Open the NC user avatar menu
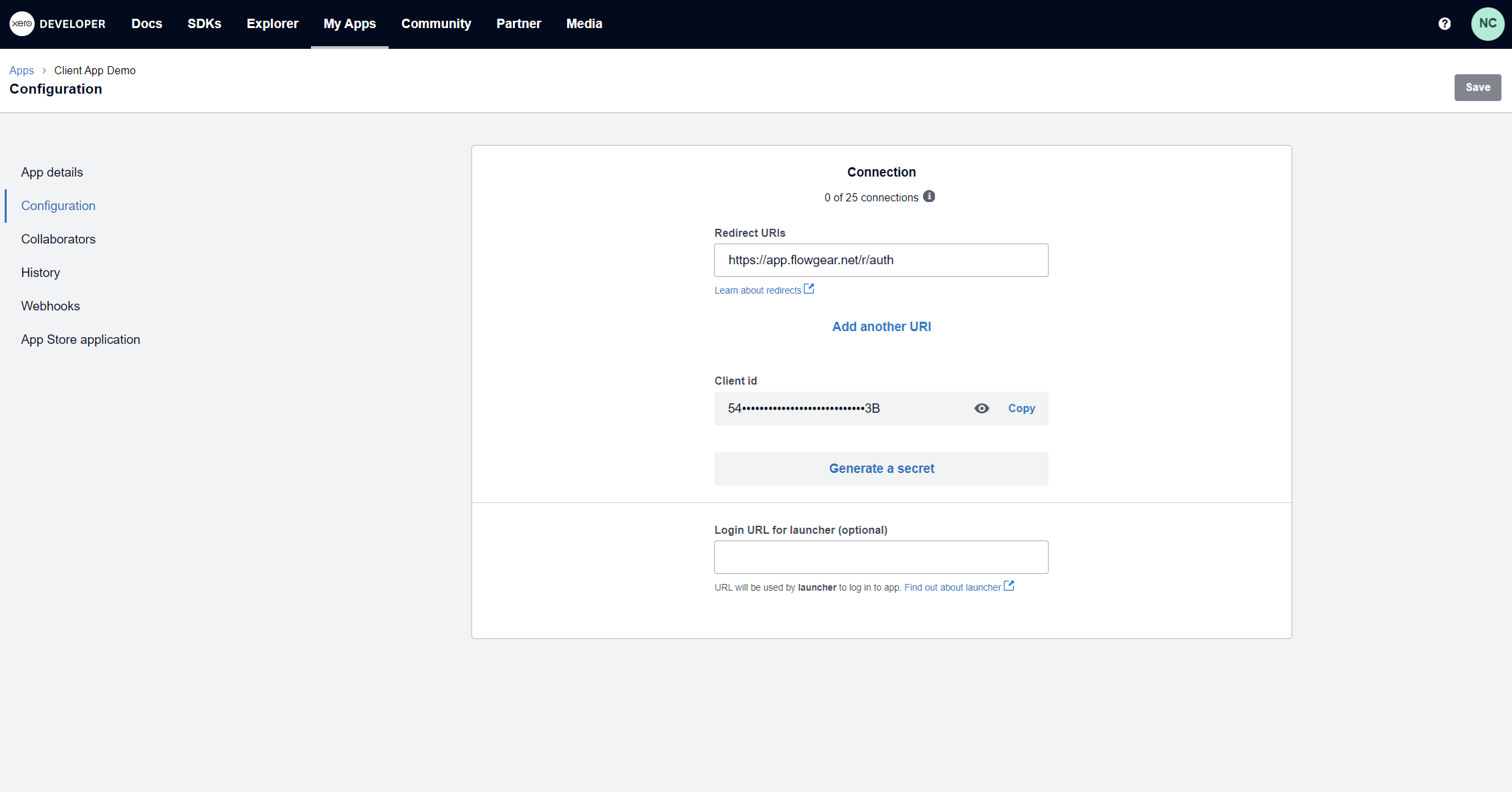The height and width of the screenshot is (792, 1512). pos(1487,23)
